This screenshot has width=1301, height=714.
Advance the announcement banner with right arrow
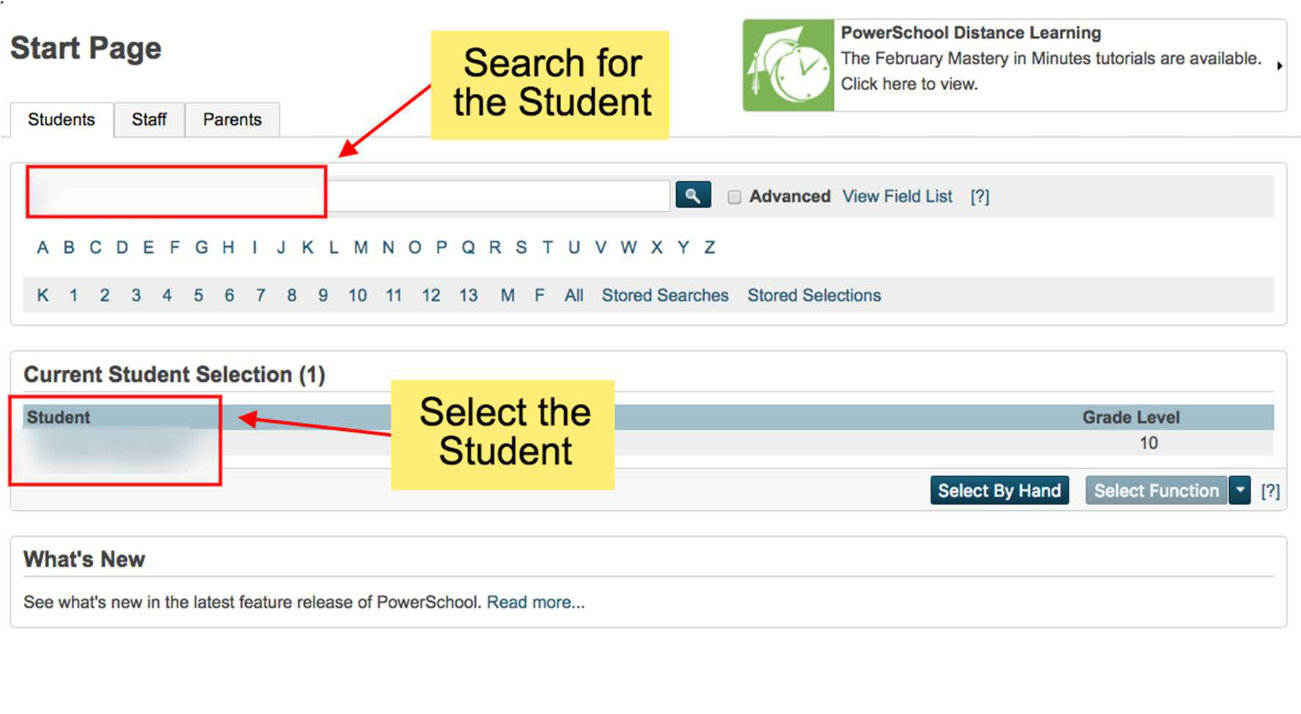[x=1279, y=66]
